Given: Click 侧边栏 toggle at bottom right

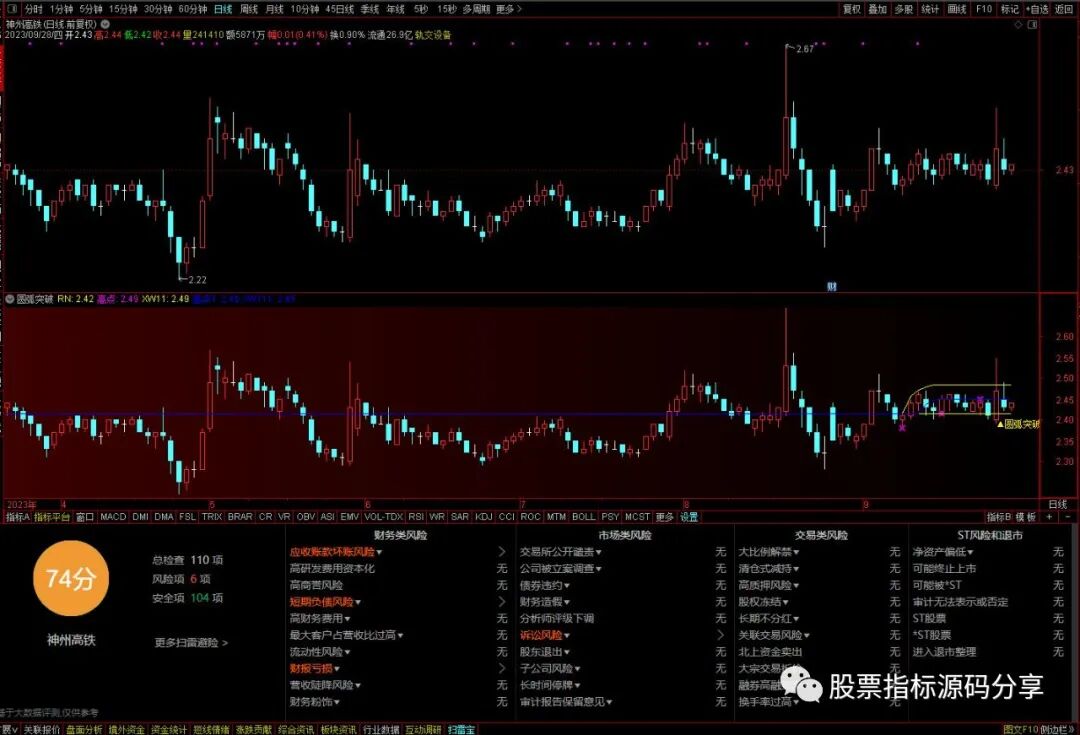Looking at the screenshot, I should (1057, 729).
